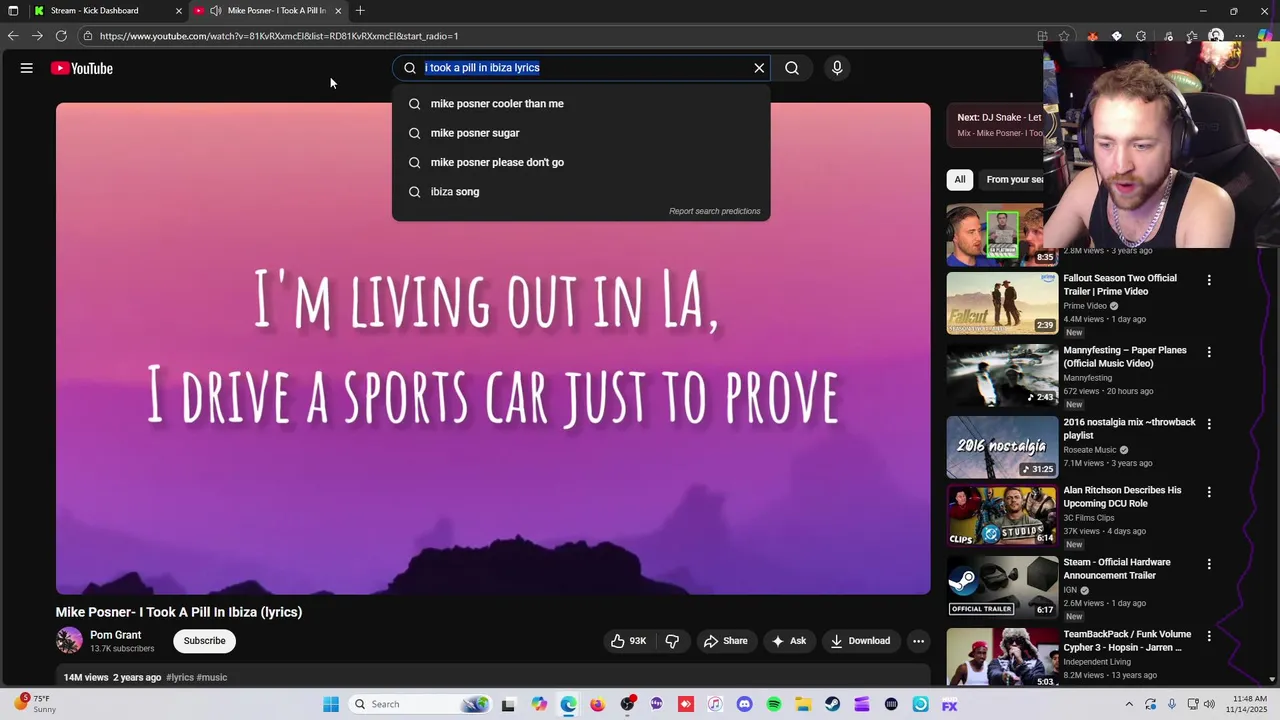This screenshot has width=1280, height=720.
Task: Open Steam from the taskbar
Action: pos(832,704)
